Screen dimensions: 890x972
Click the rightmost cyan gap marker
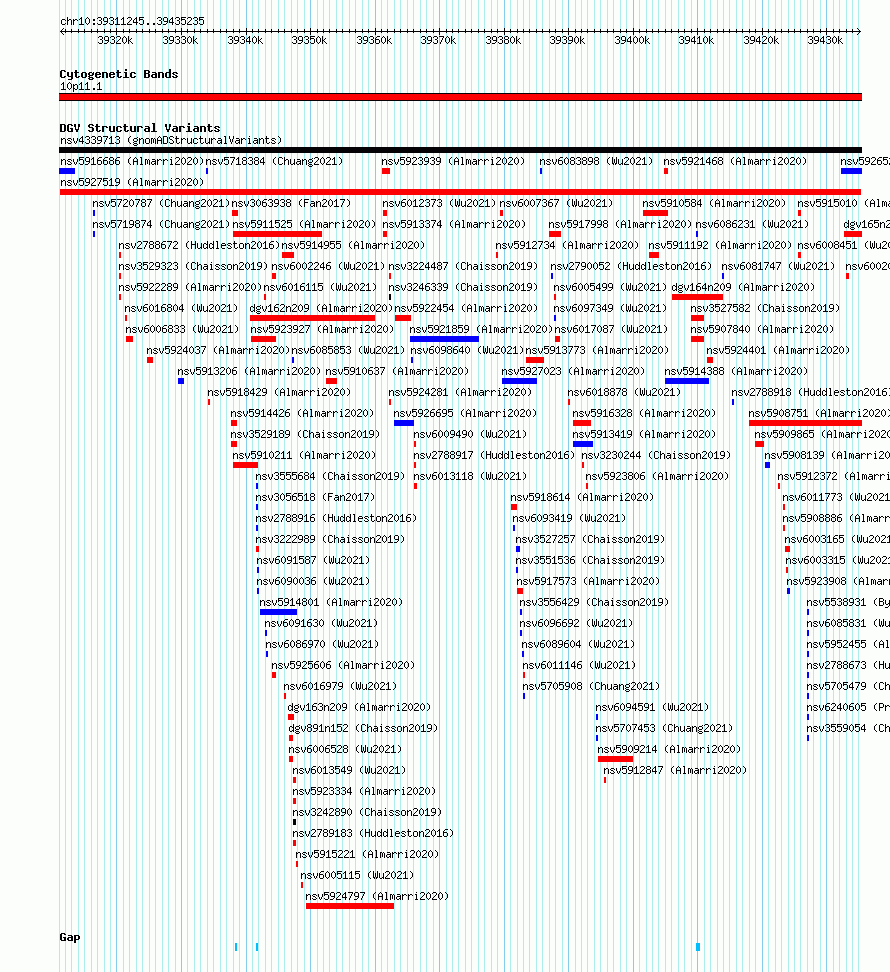click(698, 947)
